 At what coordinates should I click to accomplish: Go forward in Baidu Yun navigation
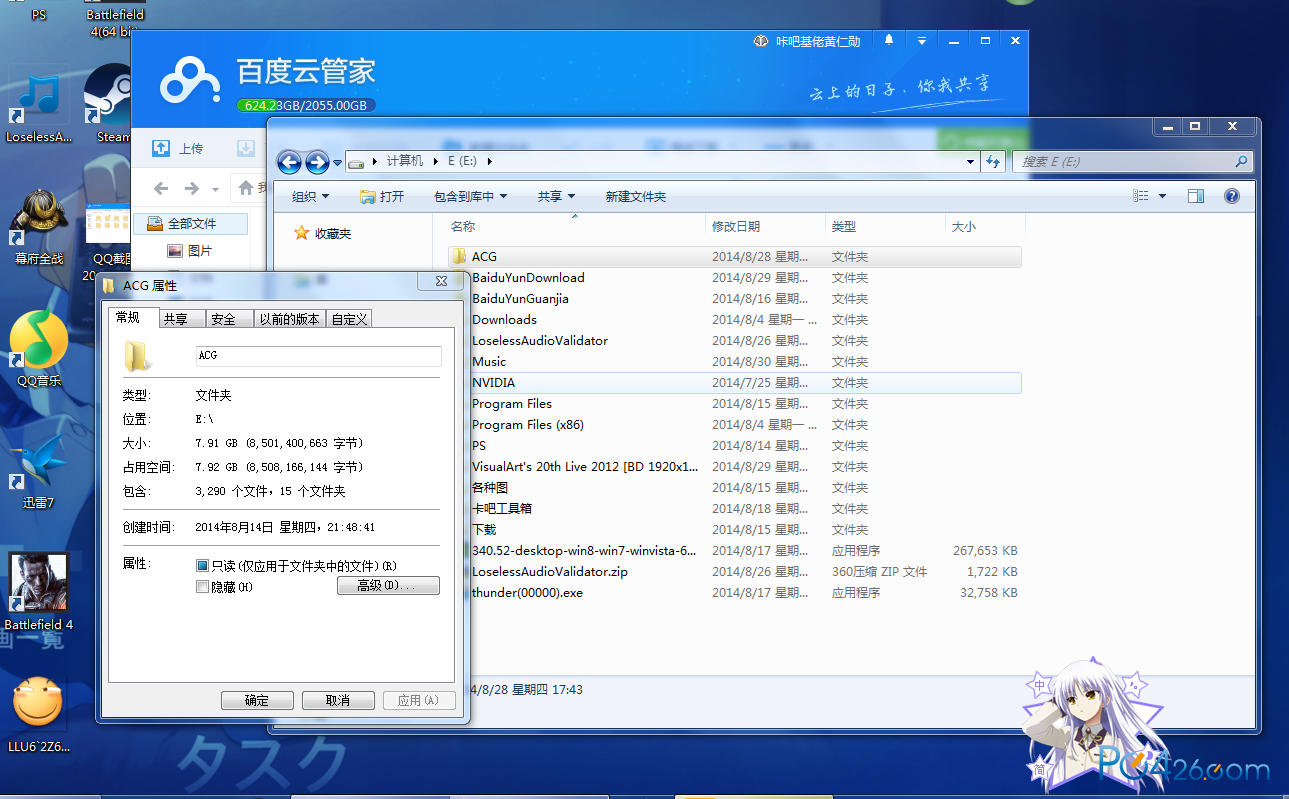tap(191, 188)
